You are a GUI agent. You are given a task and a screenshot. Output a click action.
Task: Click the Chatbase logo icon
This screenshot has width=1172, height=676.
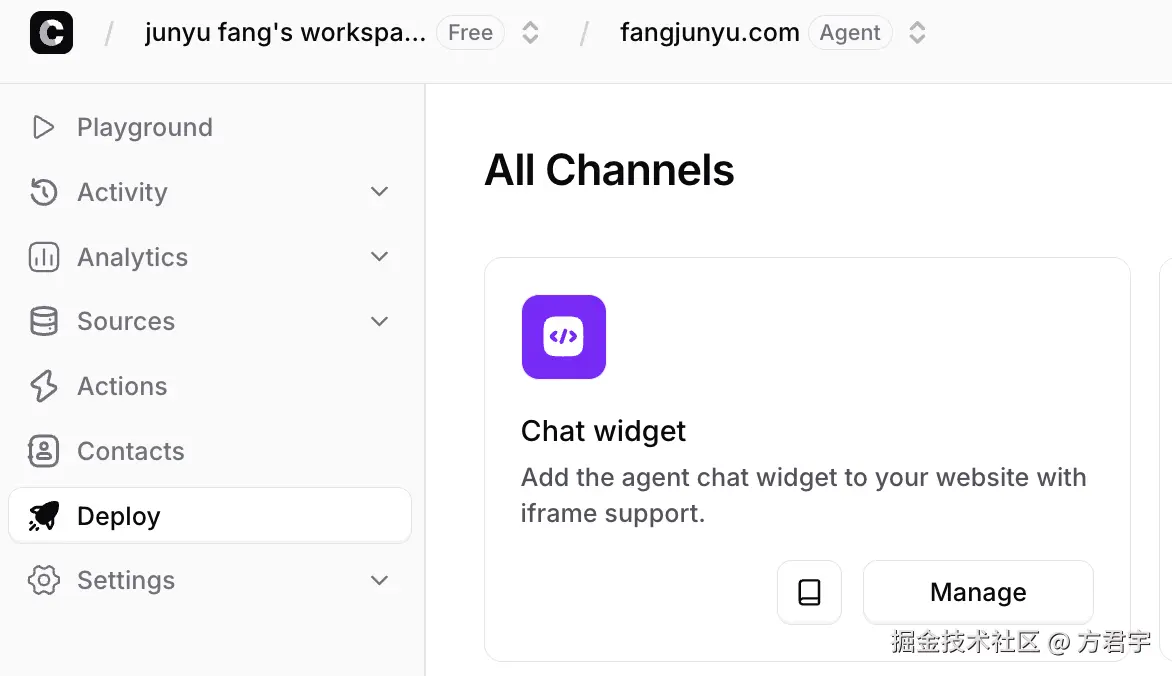(51, 33)
